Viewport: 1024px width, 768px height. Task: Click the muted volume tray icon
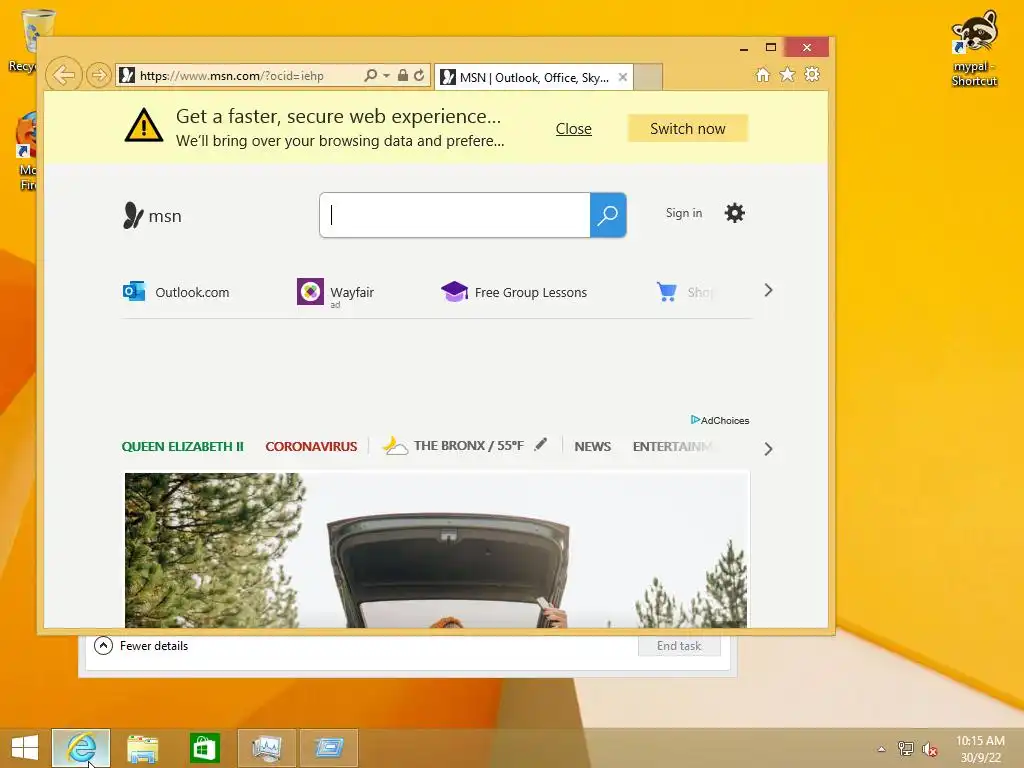tap(929, 749)
